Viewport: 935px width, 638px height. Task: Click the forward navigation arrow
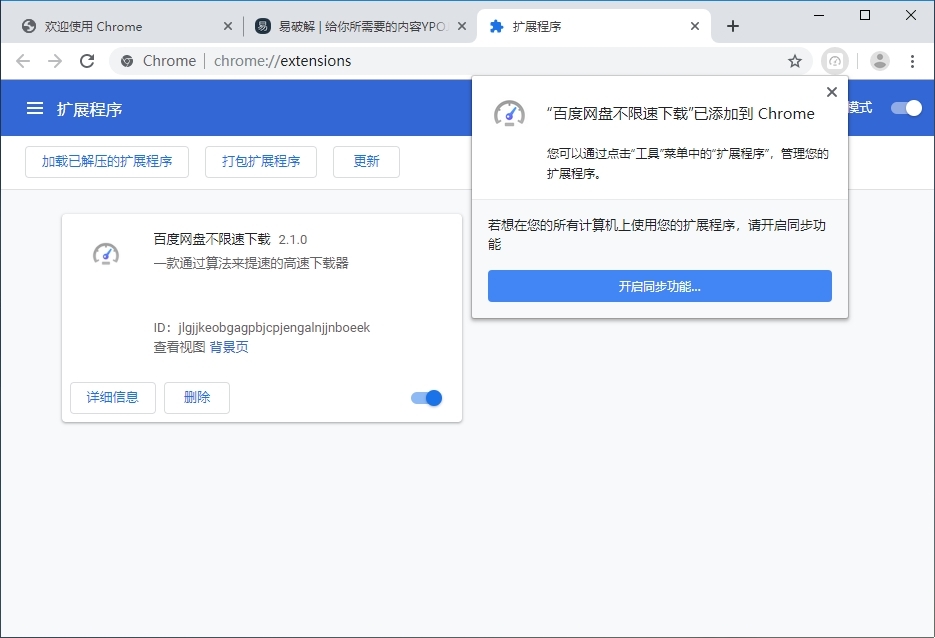tap(54, 61)
